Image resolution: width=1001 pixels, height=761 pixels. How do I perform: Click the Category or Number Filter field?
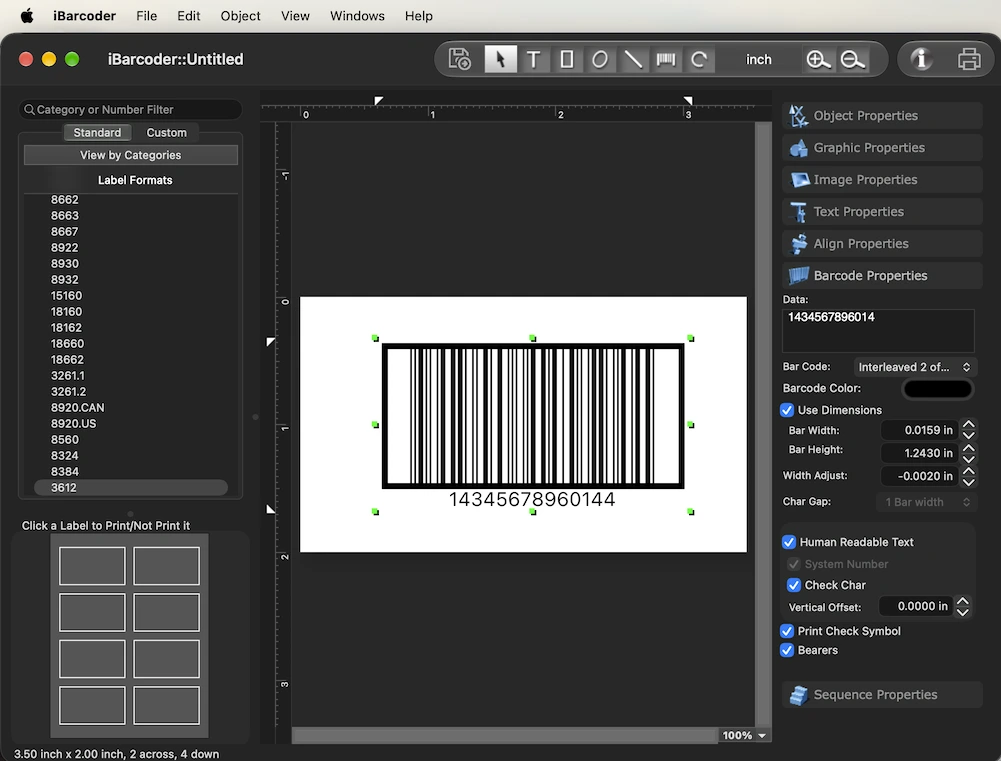[x=130, y=110]
